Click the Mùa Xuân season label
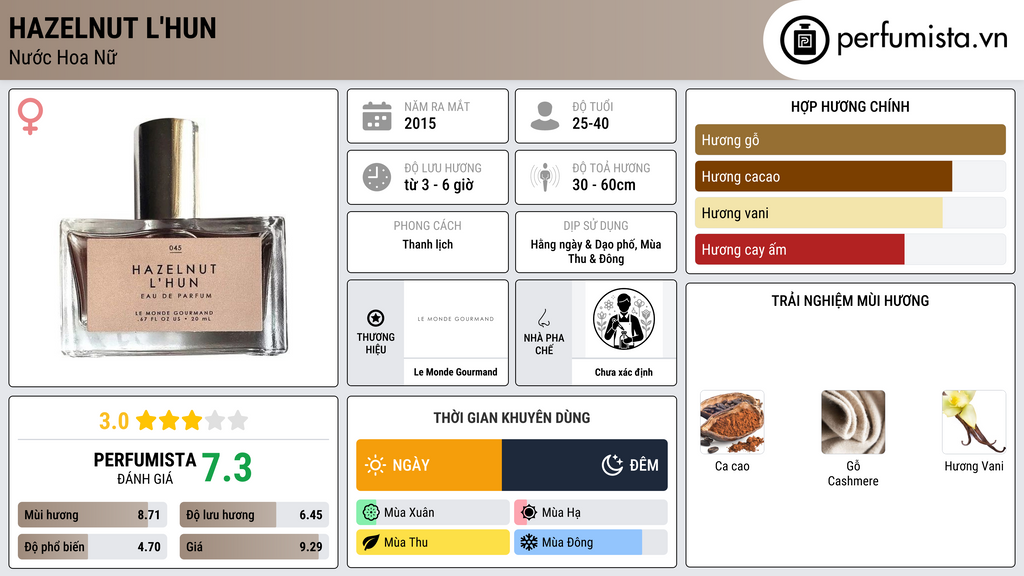The image size is (1024, 576). coord(409,513)
